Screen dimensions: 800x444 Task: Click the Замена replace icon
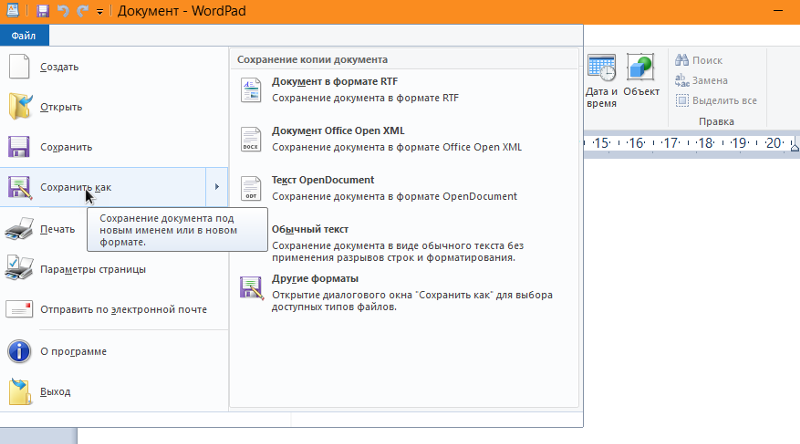682,80
